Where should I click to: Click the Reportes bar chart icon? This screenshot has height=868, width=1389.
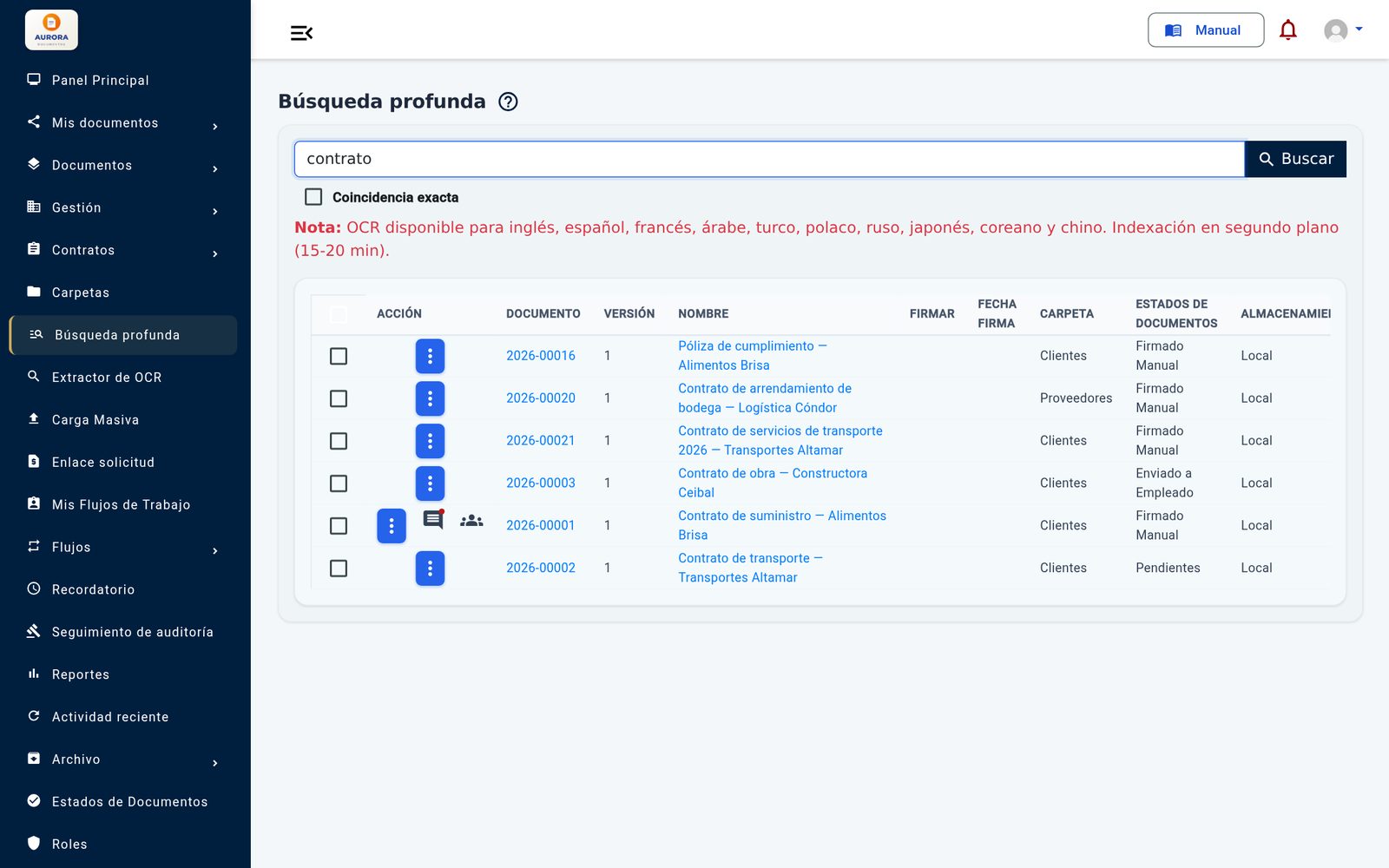(34, 674)
